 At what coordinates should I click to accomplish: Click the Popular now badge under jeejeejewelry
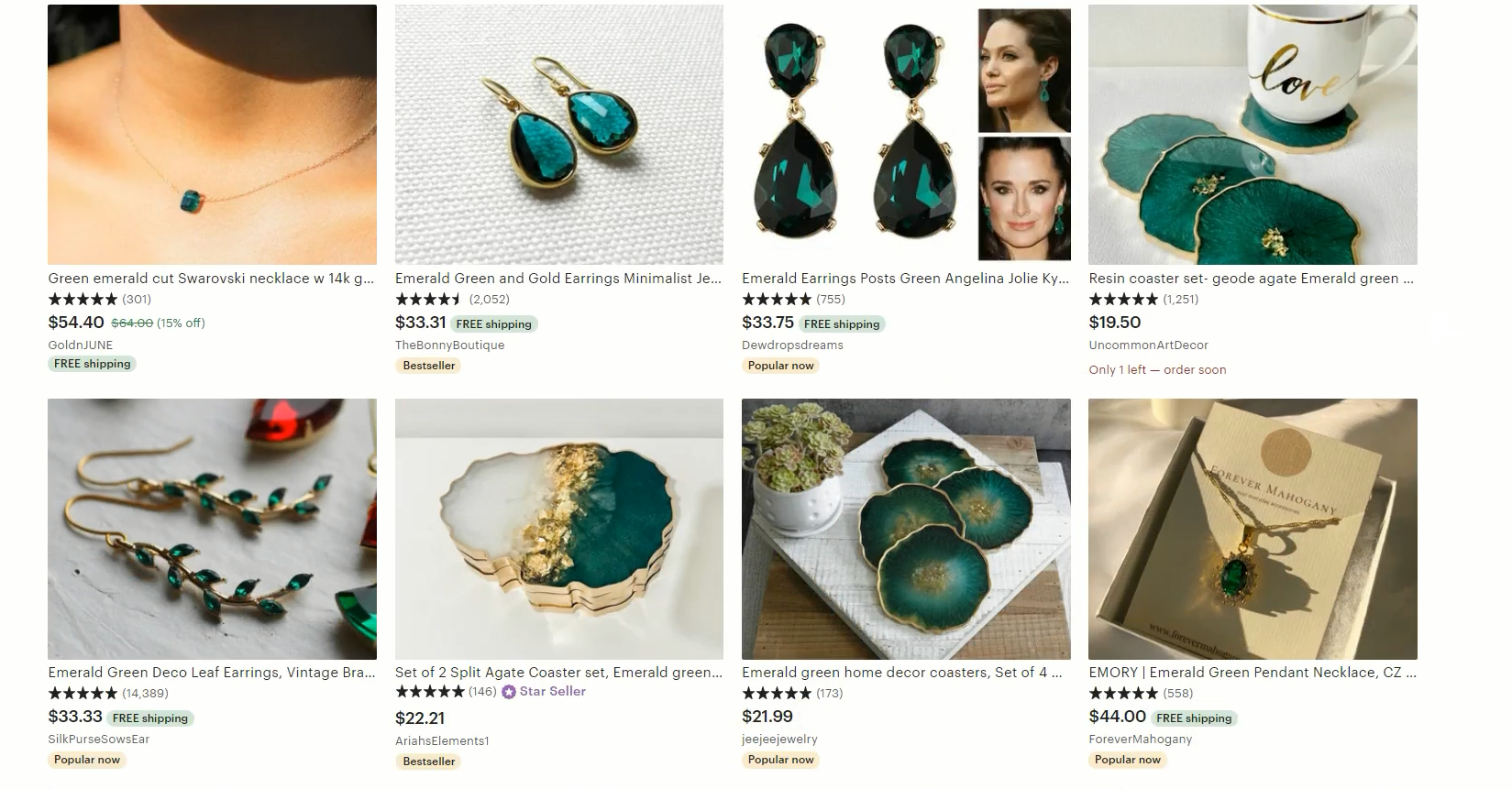tap(780, 760)
